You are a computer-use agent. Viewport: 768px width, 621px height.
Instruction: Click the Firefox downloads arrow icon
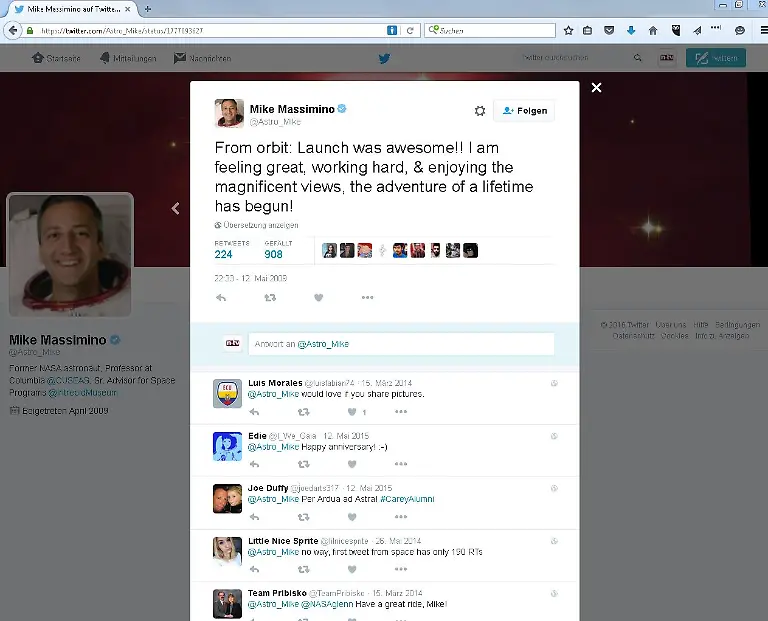pyautogui.click(x=631, y=30)
